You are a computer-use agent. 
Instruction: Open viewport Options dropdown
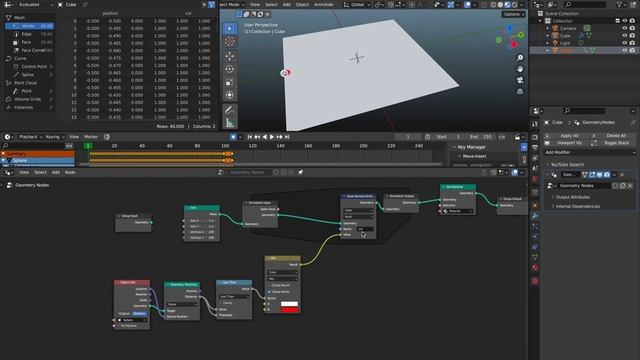pos(513,14)
